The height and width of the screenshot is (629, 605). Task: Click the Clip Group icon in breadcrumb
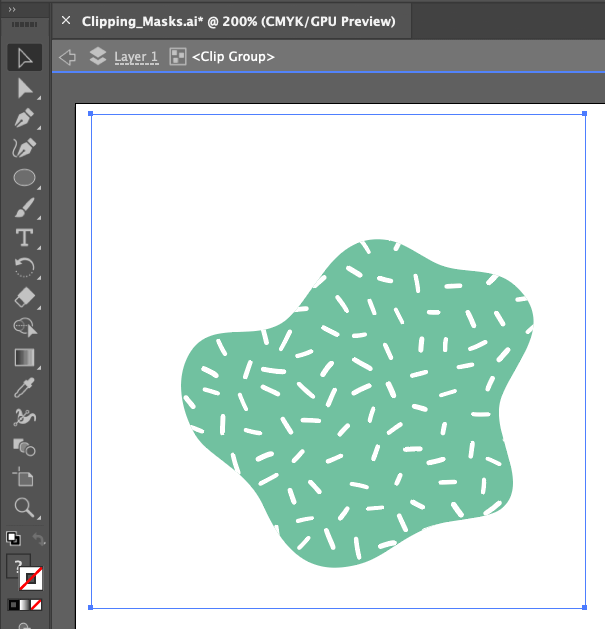coord(178,57)
